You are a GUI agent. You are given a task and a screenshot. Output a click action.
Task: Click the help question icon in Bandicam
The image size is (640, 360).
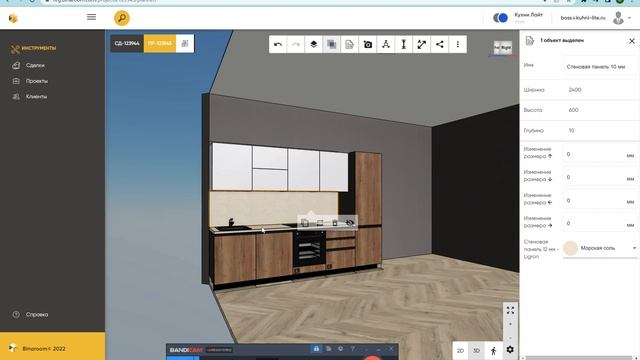click(353, 349)
